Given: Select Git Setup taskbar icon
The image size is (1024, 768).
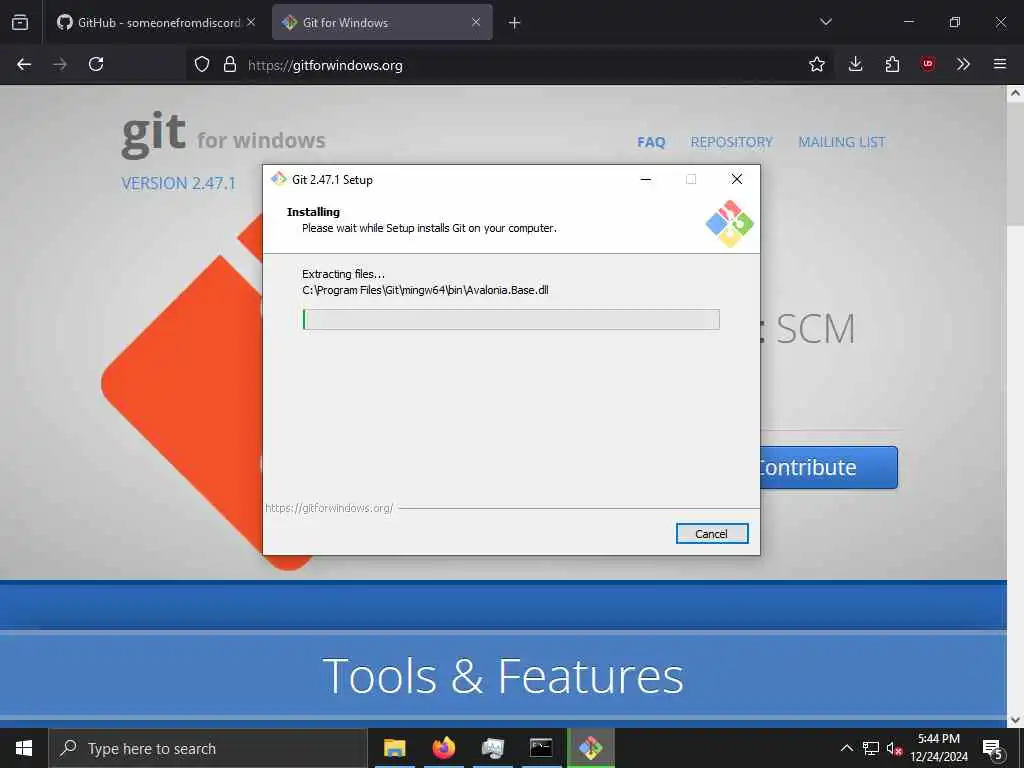Looking at the screenshot, I should (590, 748).
